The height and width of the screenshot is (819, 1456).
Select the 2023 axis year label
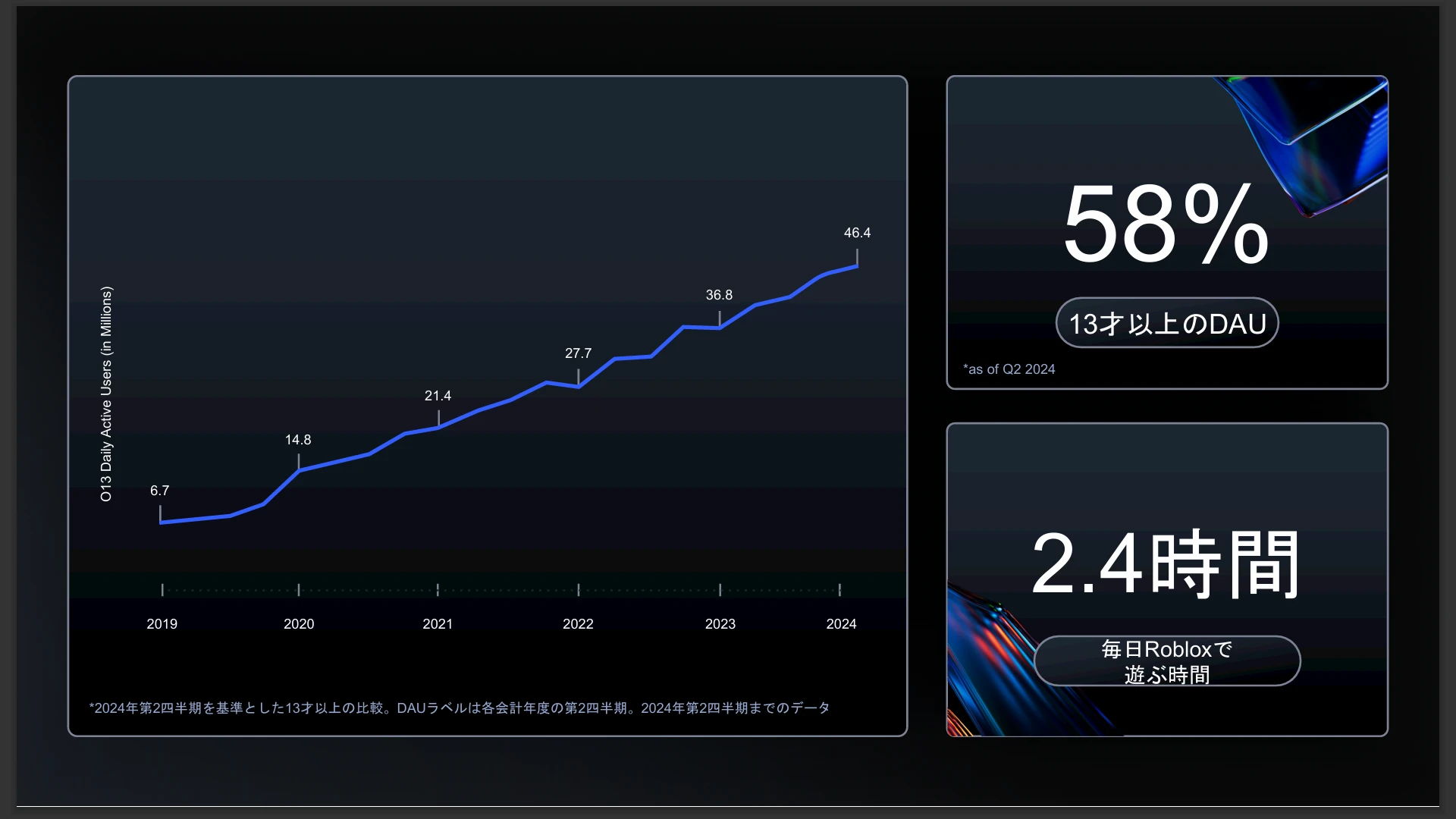[x=720, y=624]
